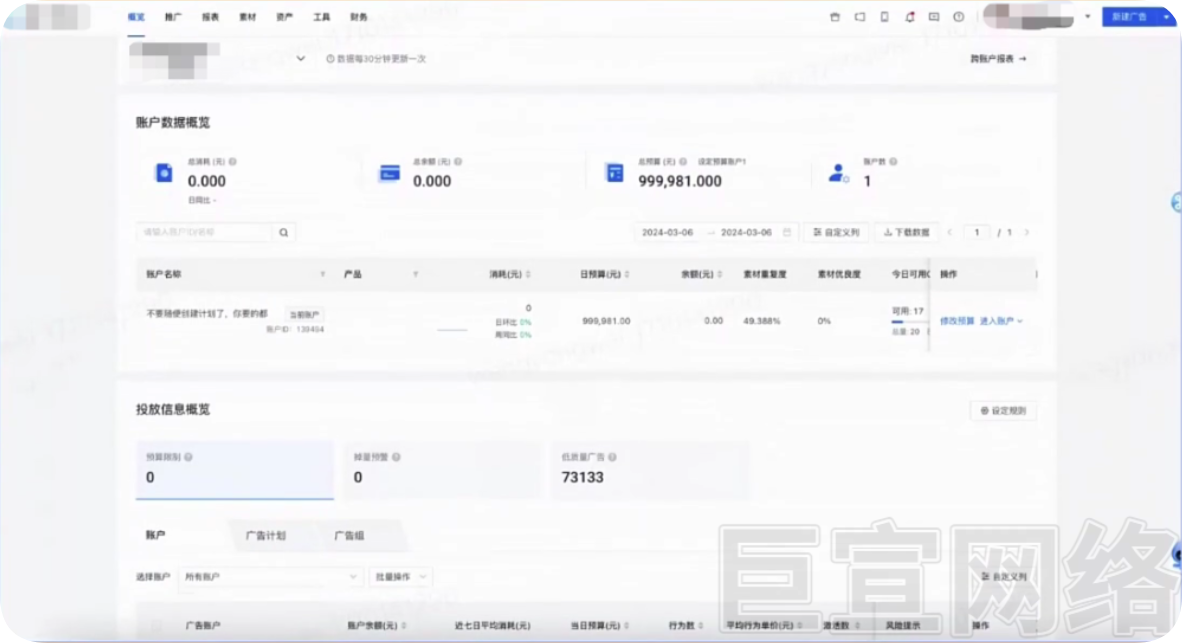Click the 下载数据 button

point(906,232)
